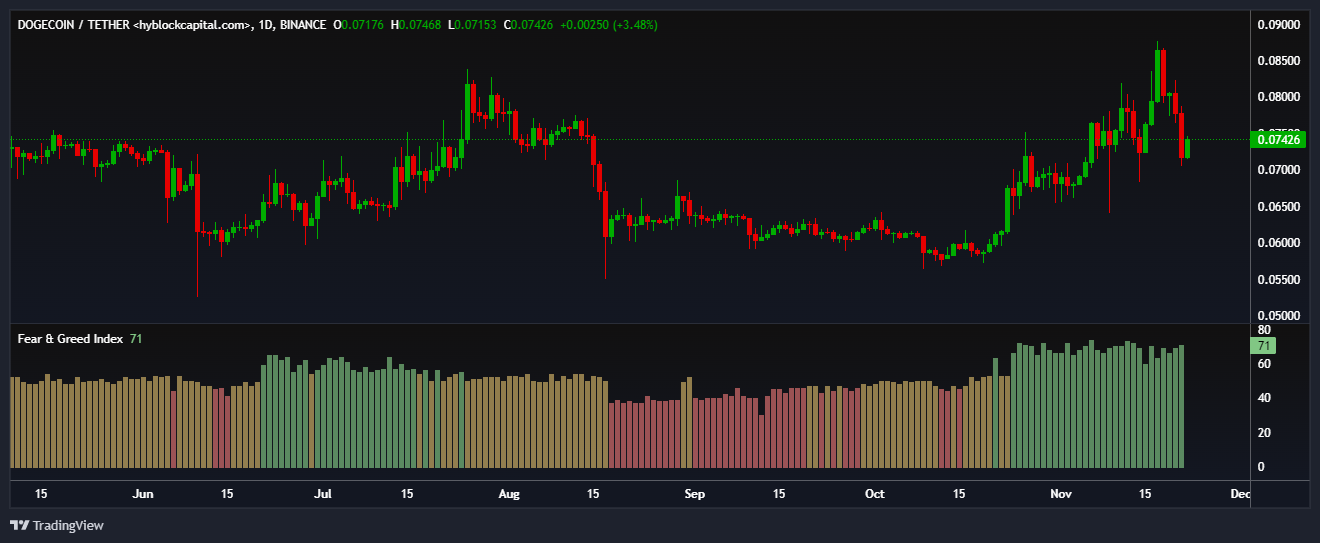This screenshot has width=1320, height=543.
Task: Select the BINANCE exchange label in header
Action: (304, 24)
